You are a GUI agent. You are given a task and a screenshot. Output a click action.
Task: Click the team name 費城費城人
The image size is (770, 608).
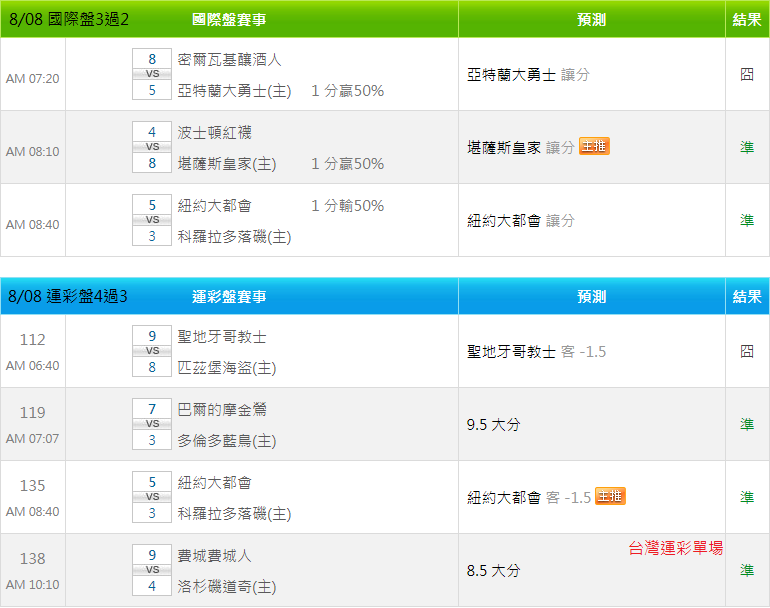(215, 555)
